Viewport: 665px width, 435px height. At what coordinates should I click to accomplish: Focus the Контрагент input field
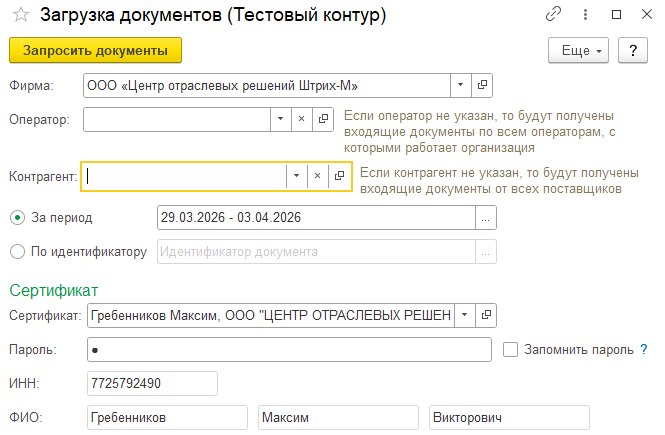tap(184, 176)
